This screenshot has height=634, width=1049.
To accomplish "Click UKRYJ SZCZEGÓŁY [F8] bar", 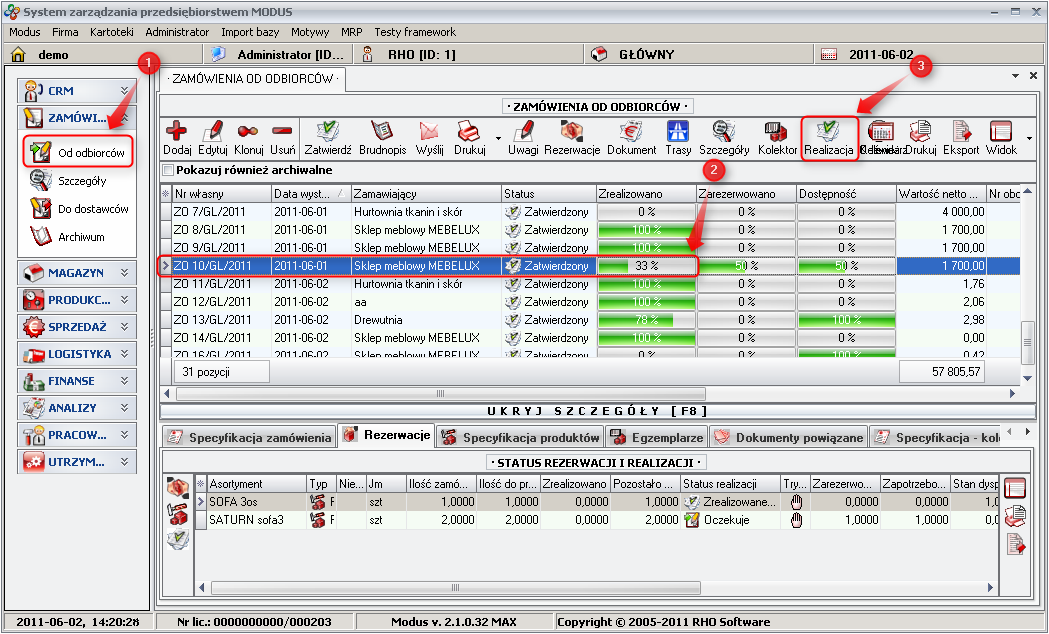I will click(596, 411).
